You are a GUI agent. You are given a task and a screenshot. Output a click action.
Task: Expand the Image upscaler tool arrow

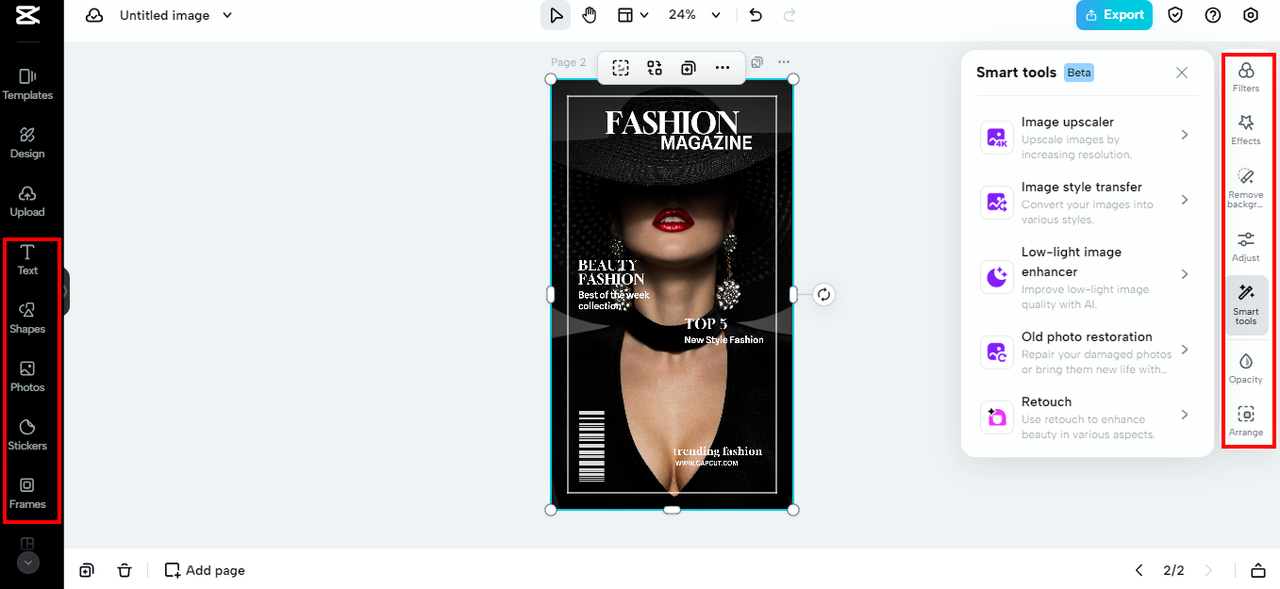[1184, 134]
